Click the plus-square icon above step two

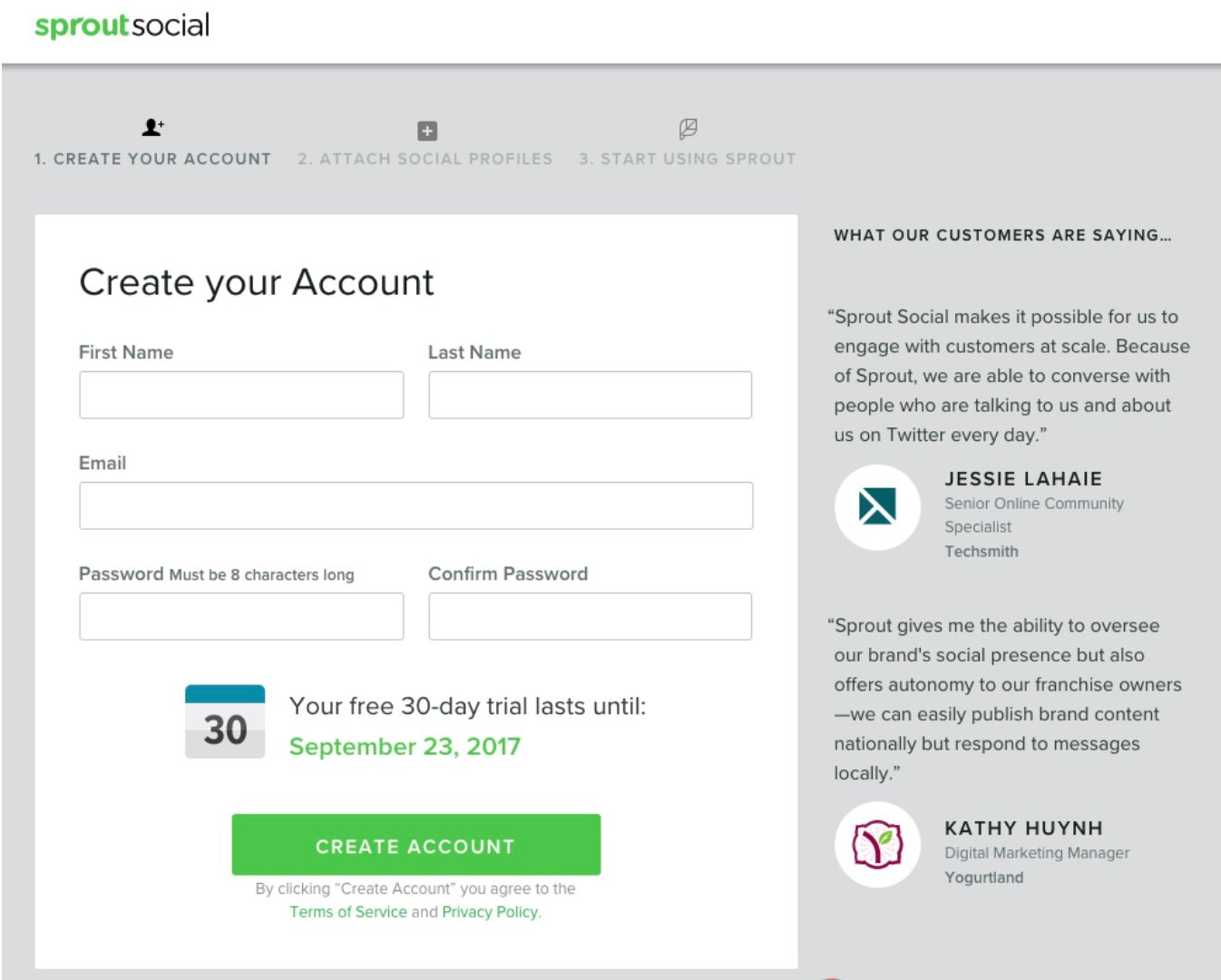tap(426, 131)
